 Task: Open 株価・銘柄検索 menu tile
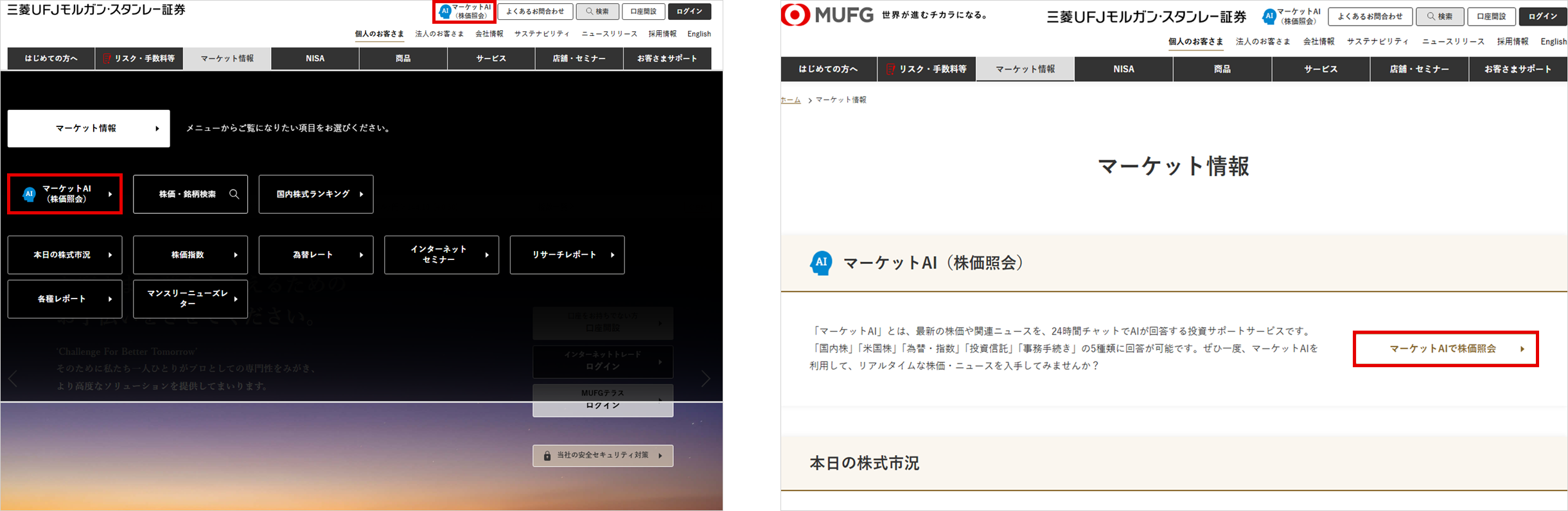point(190,194)
